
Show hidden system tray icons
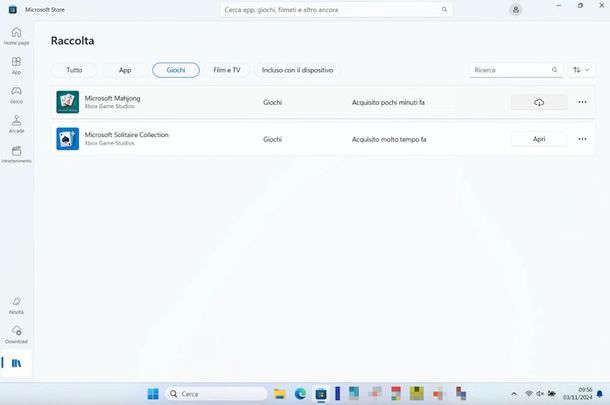(514, 394)
